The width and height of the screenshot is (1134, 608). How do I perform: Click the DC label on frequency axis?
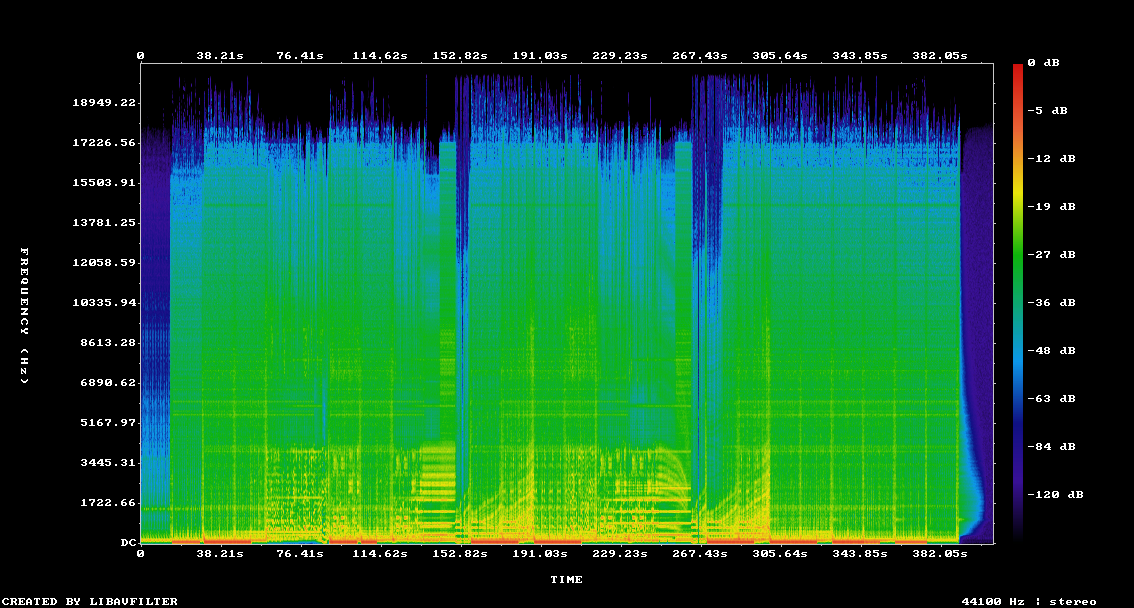128,543
